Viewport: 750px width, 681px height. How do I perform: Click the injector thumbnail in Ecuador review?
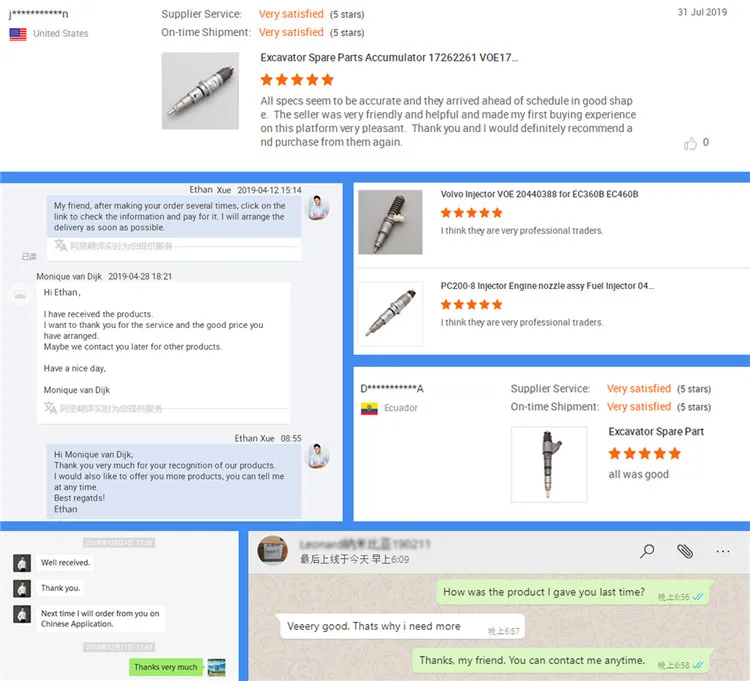coord(549,464)
